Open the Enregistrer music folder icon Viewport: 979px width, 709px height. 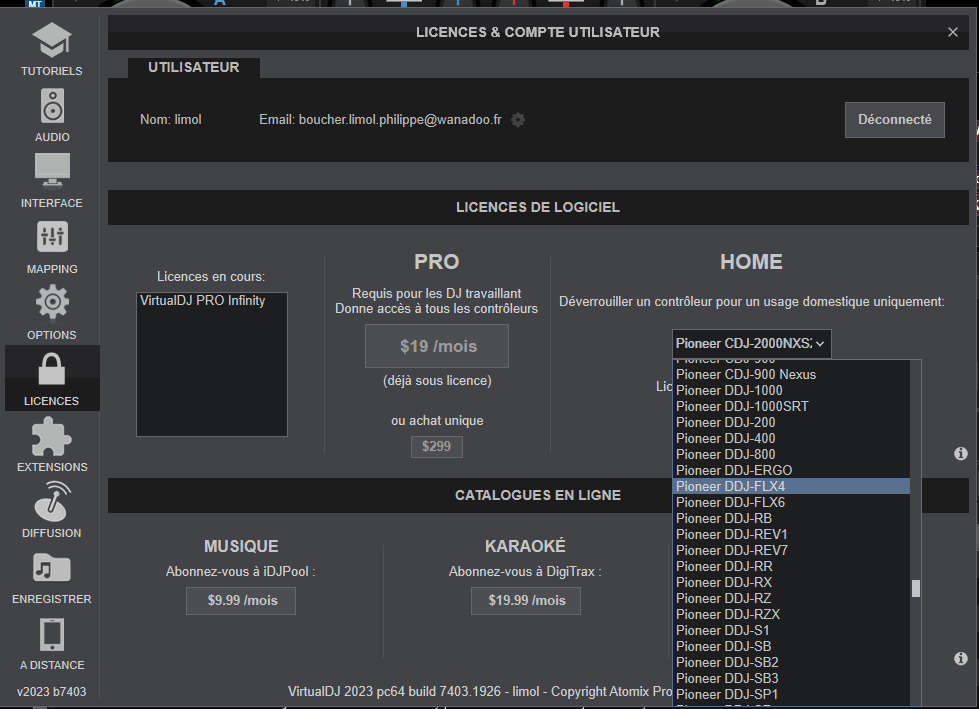coord(52,568)
